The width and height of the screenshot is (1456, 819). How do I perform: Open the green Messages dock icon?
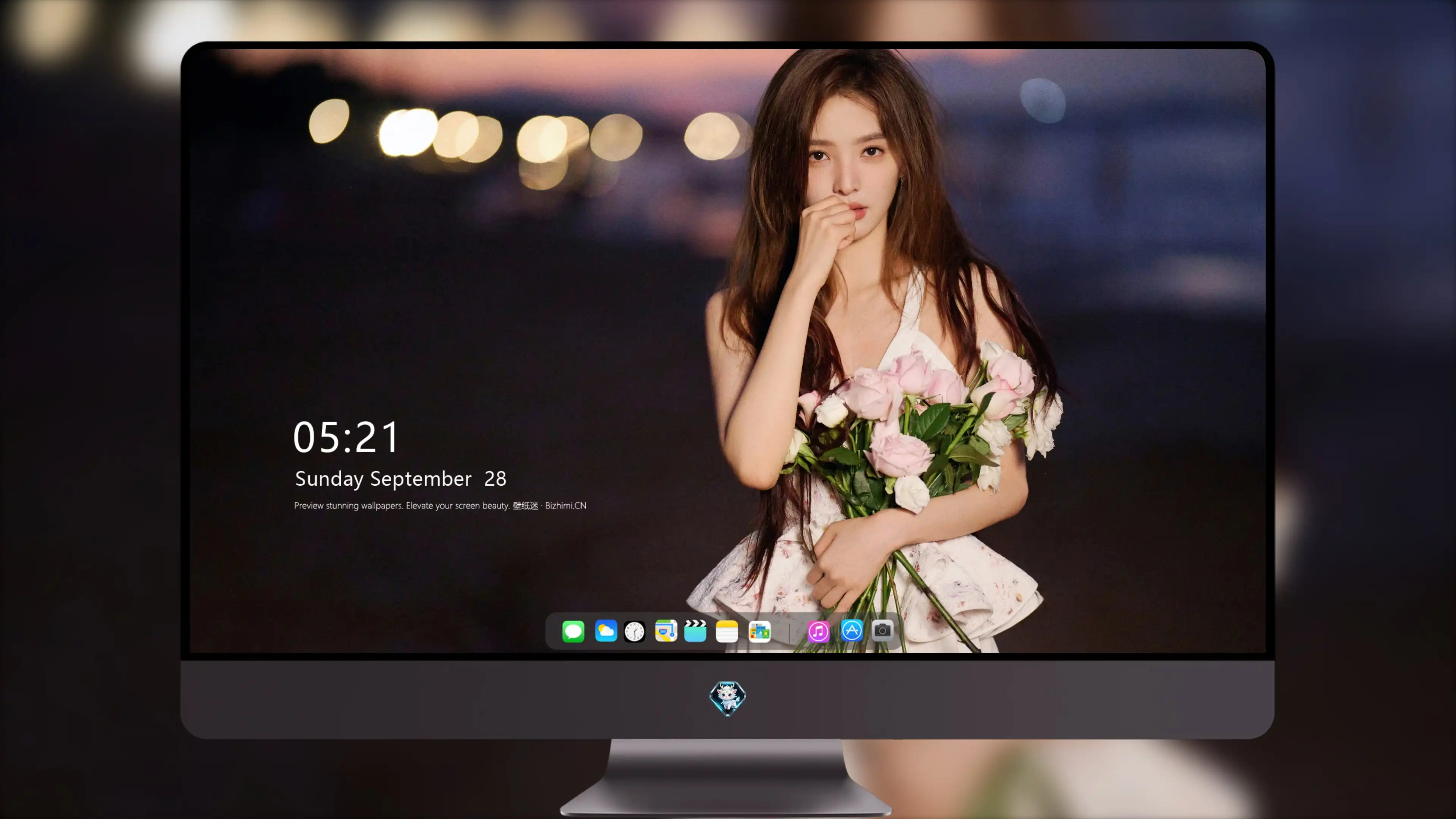pos(573,631)
